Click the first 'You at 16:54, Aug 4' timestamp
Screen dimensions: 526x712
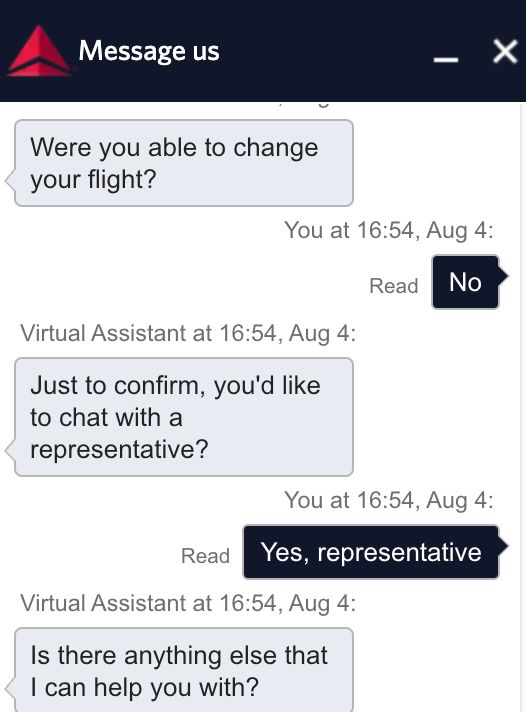click(389, 230)
